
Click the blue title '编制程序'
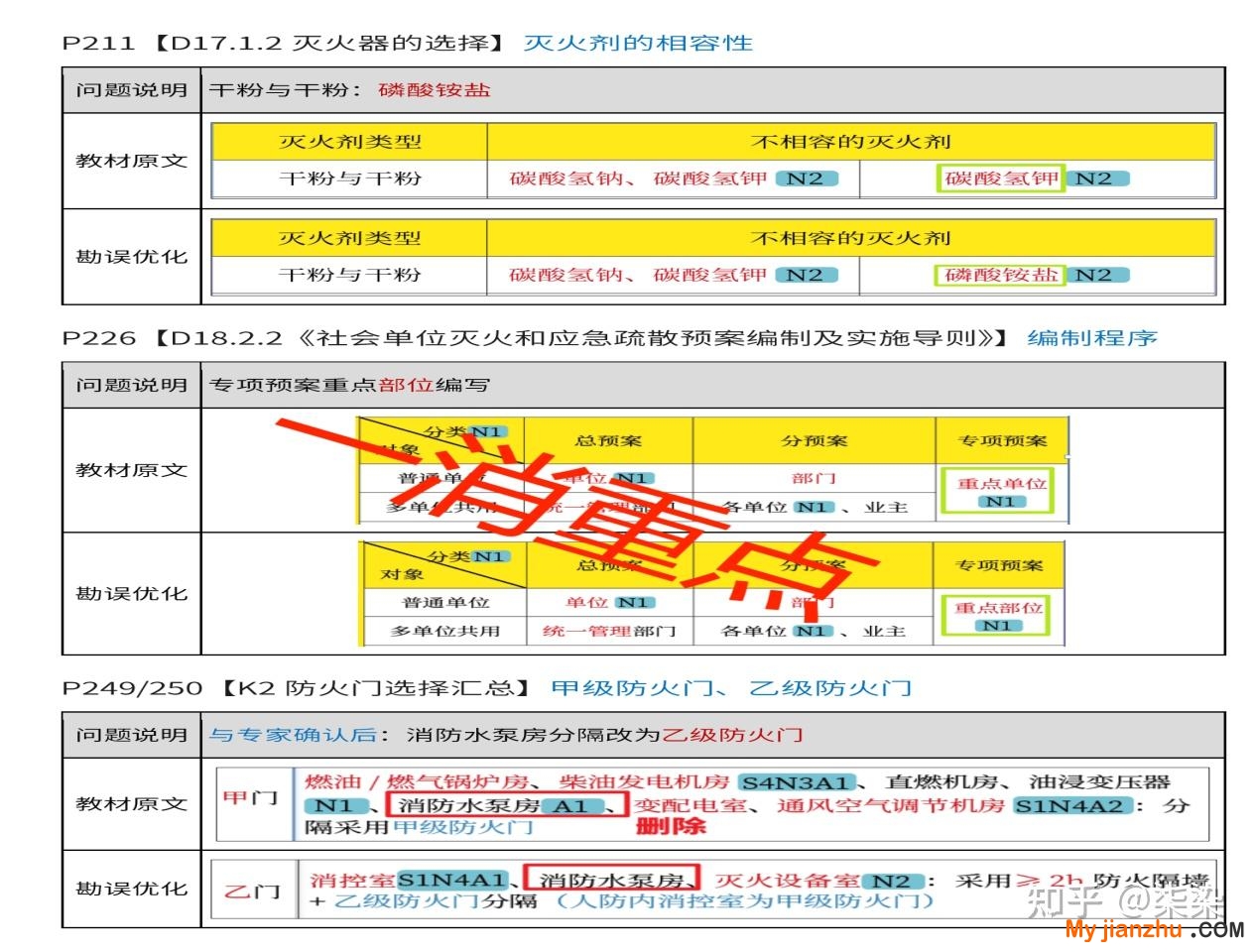pos(1092,338)
